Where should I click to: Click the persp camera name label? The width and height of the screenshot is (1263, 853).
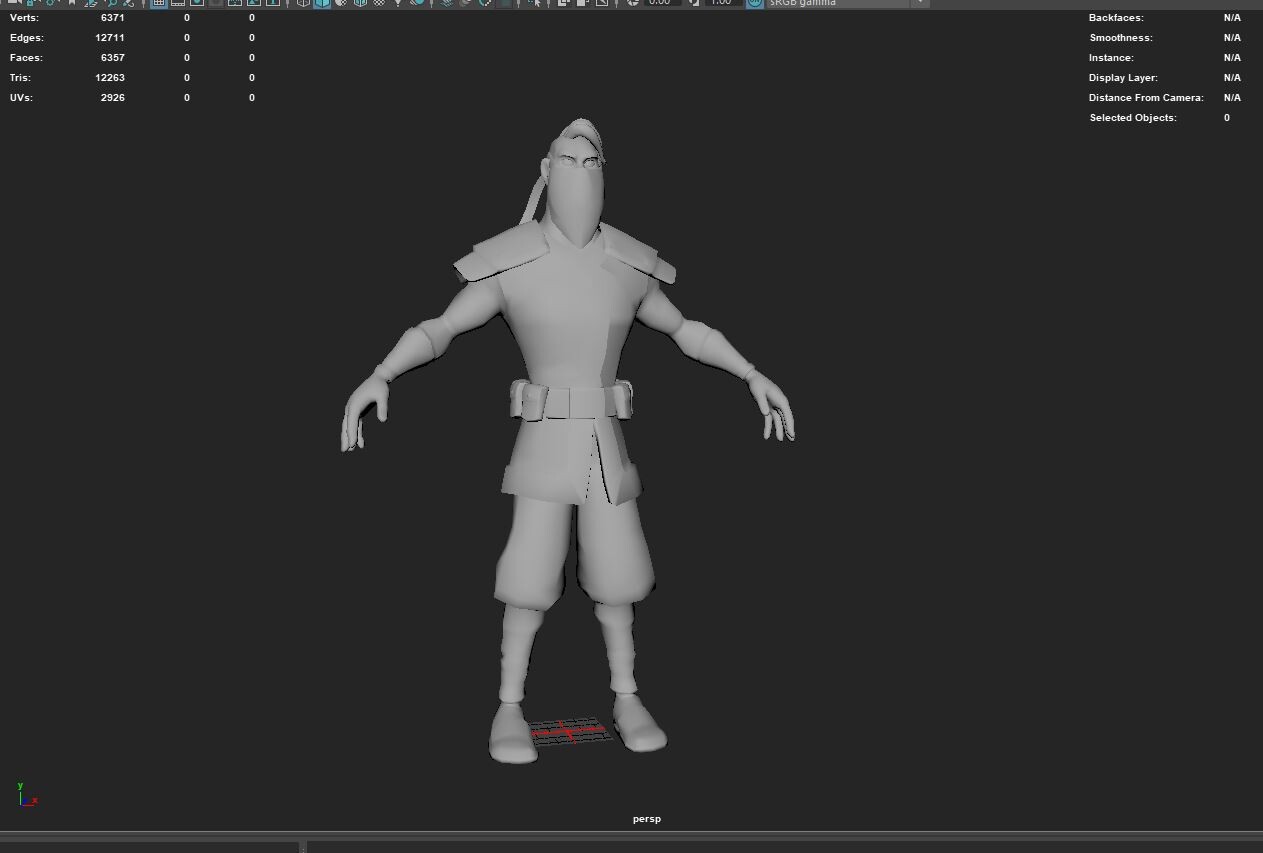pos(647,819)
